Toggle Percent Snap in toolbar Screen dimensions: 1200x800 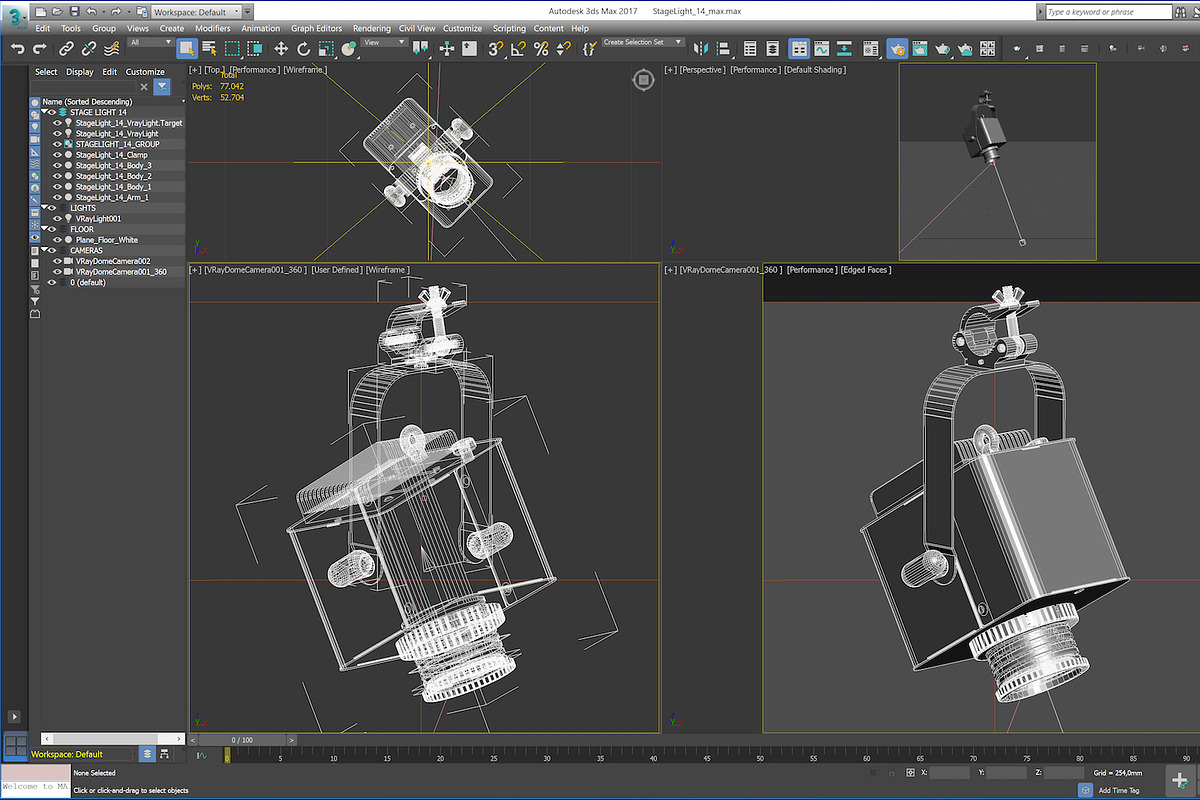click(541, 48)
